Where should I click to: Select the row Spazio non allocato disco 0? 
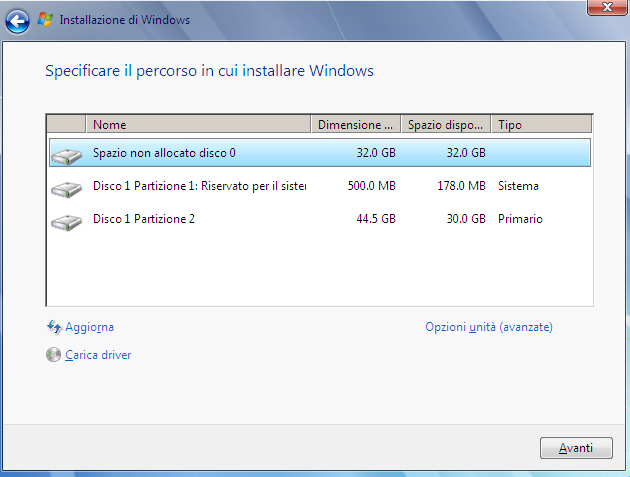pyautogui.click(x=320, y=153)
